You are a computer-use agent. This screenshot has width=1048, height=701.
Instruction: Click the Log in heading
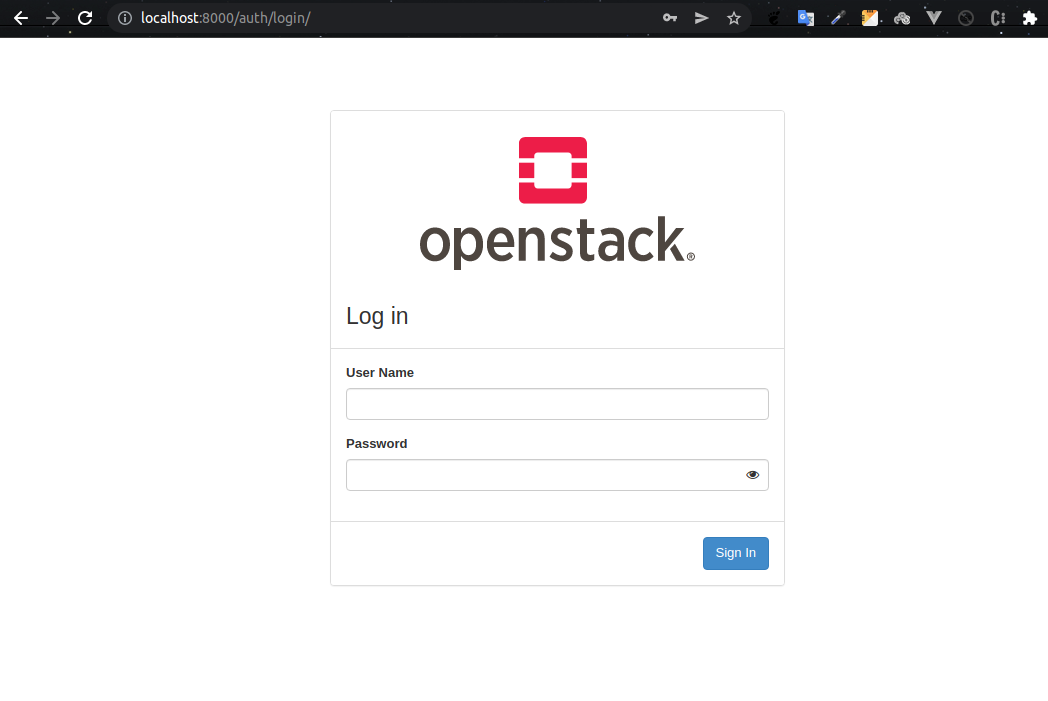point(377,316)
